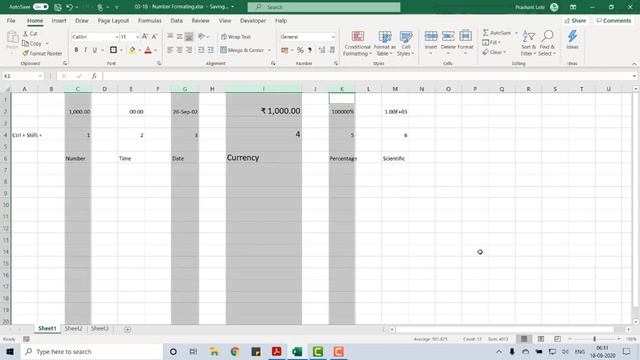The image size is (640, 360).
Task: Switch to Page Break Preview icon
Action: click(x=557, y=339)
